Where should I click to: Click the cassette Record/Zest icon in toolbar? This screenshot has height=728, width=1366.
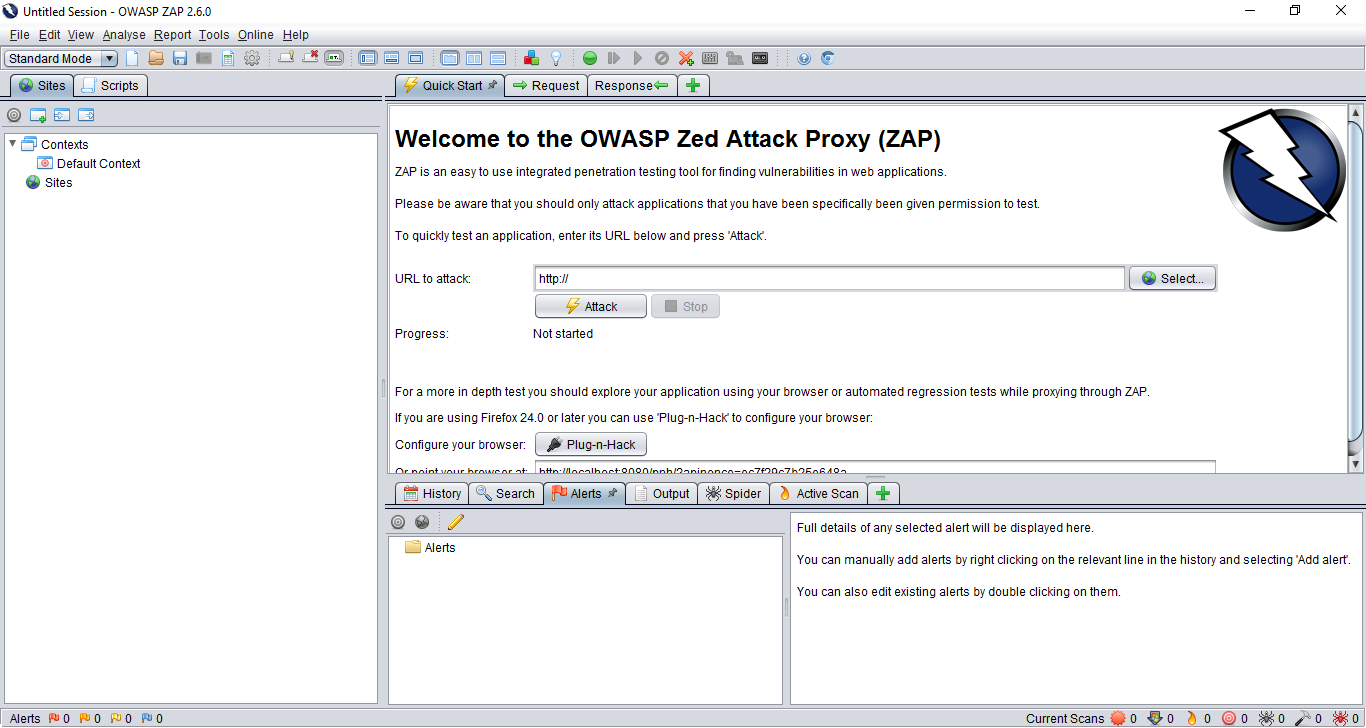point(760,58)
